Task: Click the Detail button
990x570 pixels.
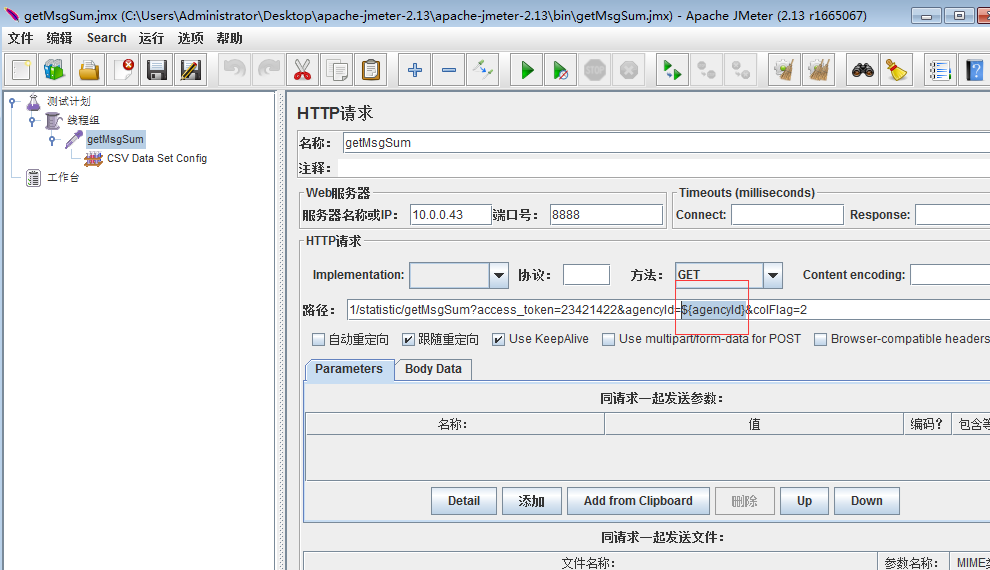Action: point(464,501)
